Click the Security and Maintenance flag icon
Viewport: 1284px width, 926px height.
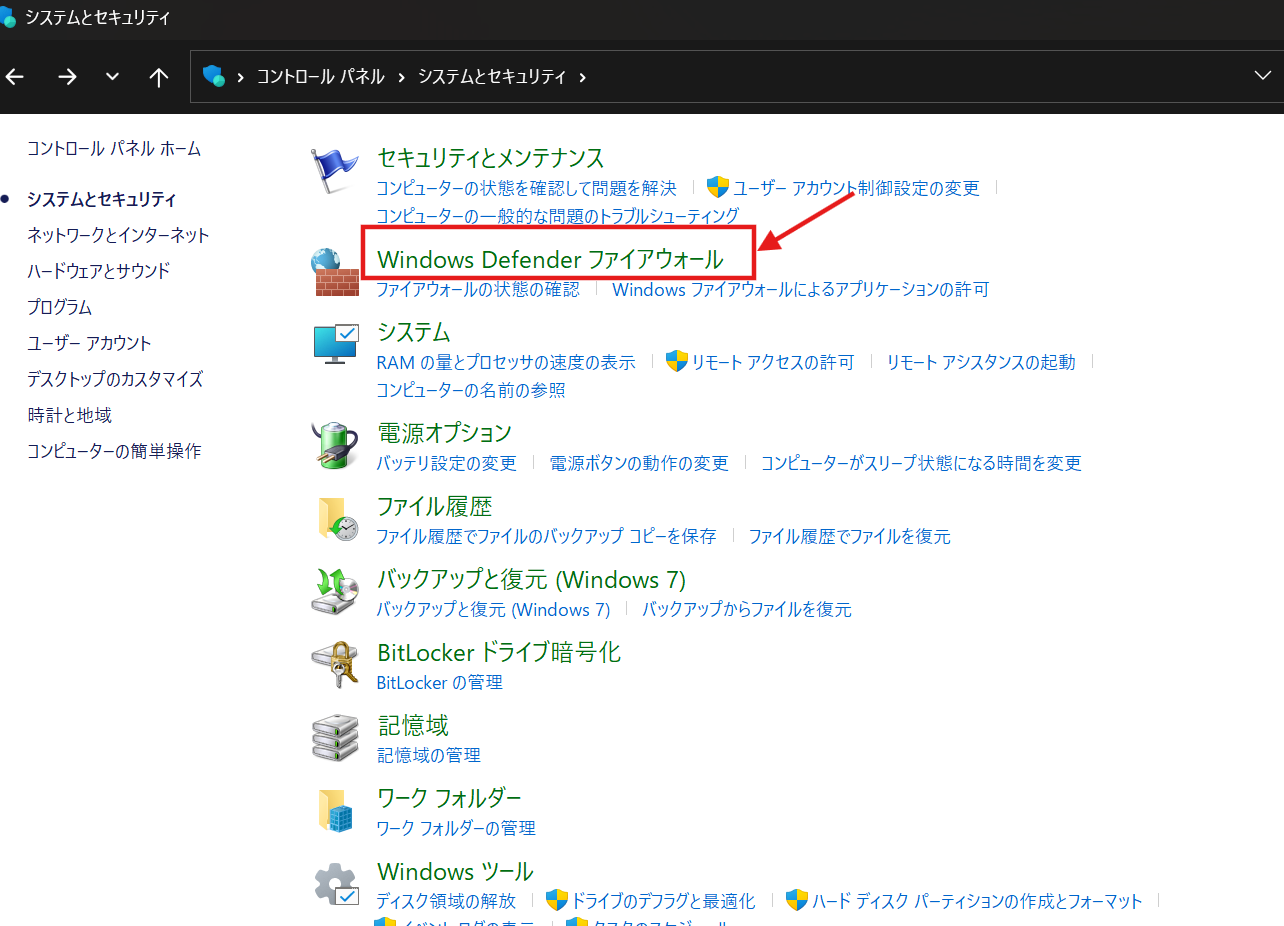point(334,171)
